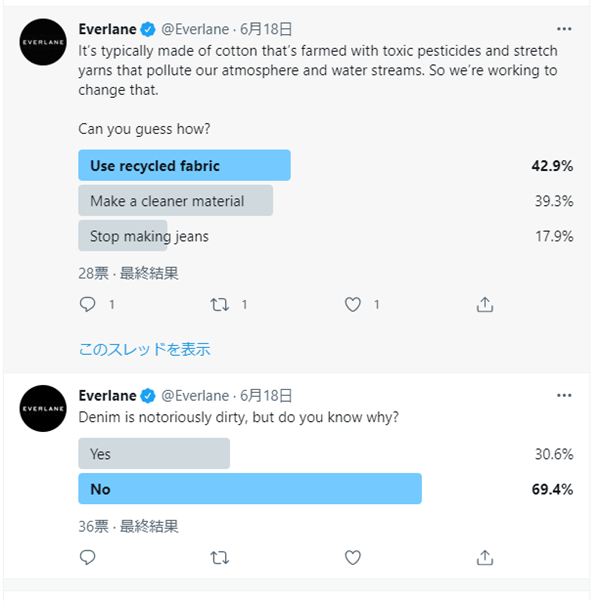The width and height of the screenshot is (602, 602).
Task: Like the dirty denim poll tweet
Action: click(352, 557)
